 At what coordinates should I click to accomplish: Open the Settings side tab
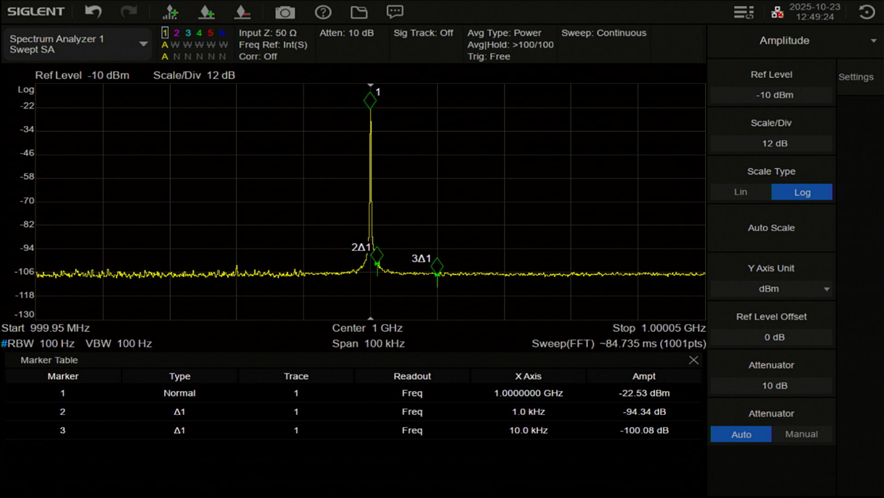tap(856, 77)
